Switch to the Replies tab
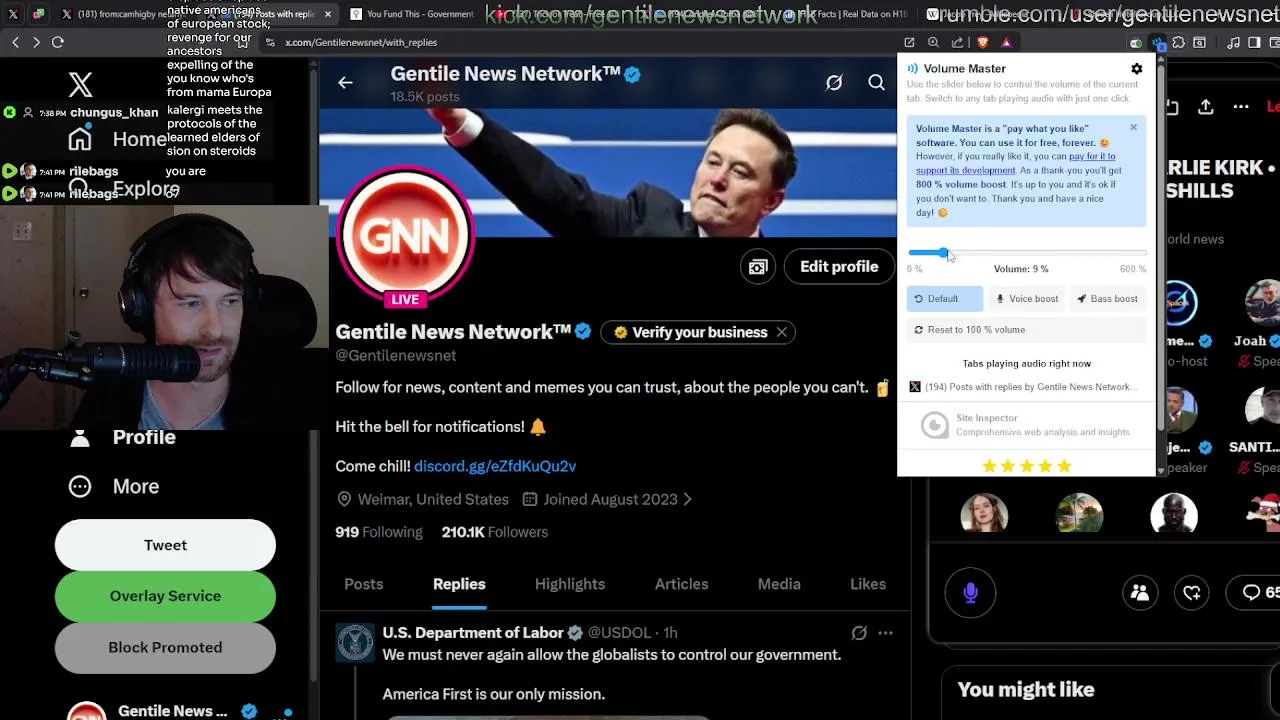 [x=459, y=584]
